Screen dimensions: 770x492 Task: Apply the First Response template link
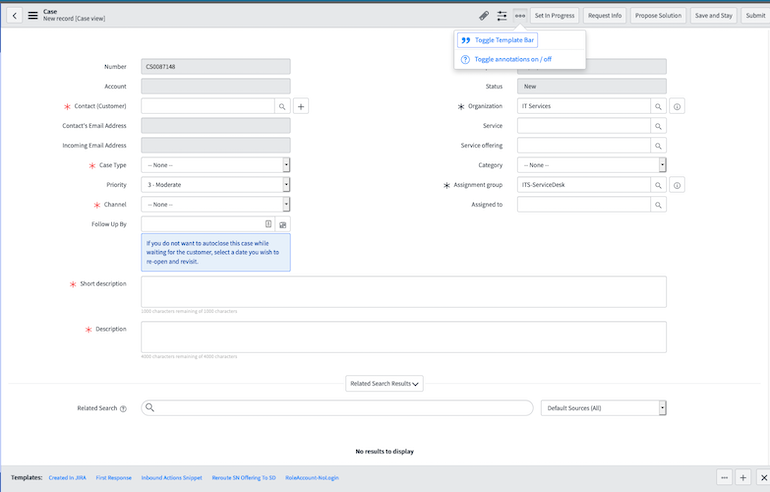coord(113,478)
